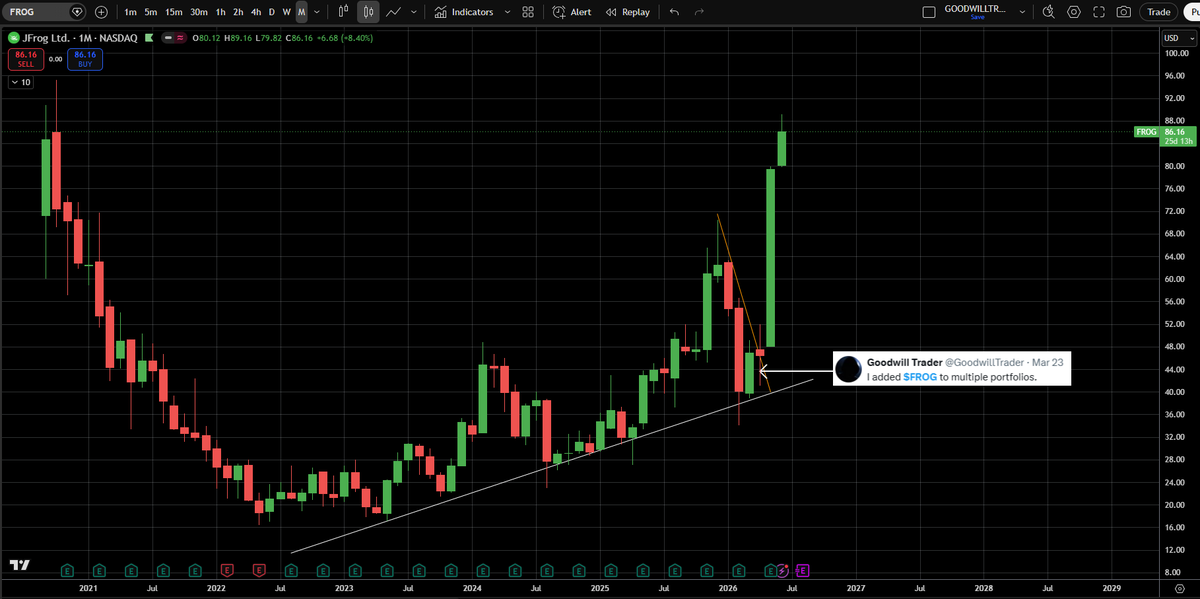Switch to the D daily timeframe
This screenshot has height=599, width=1200.
tap(272, 12)
